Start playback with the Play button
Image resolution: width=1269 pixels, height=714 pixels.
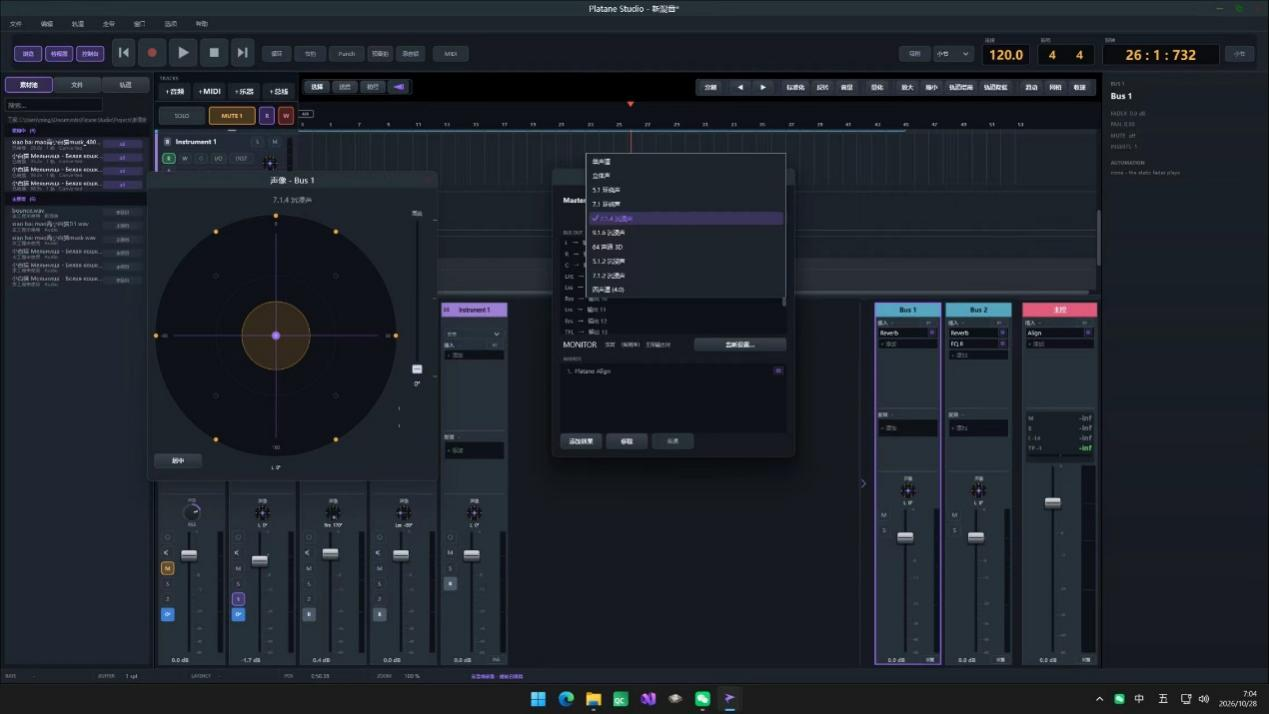click(183, 53)
